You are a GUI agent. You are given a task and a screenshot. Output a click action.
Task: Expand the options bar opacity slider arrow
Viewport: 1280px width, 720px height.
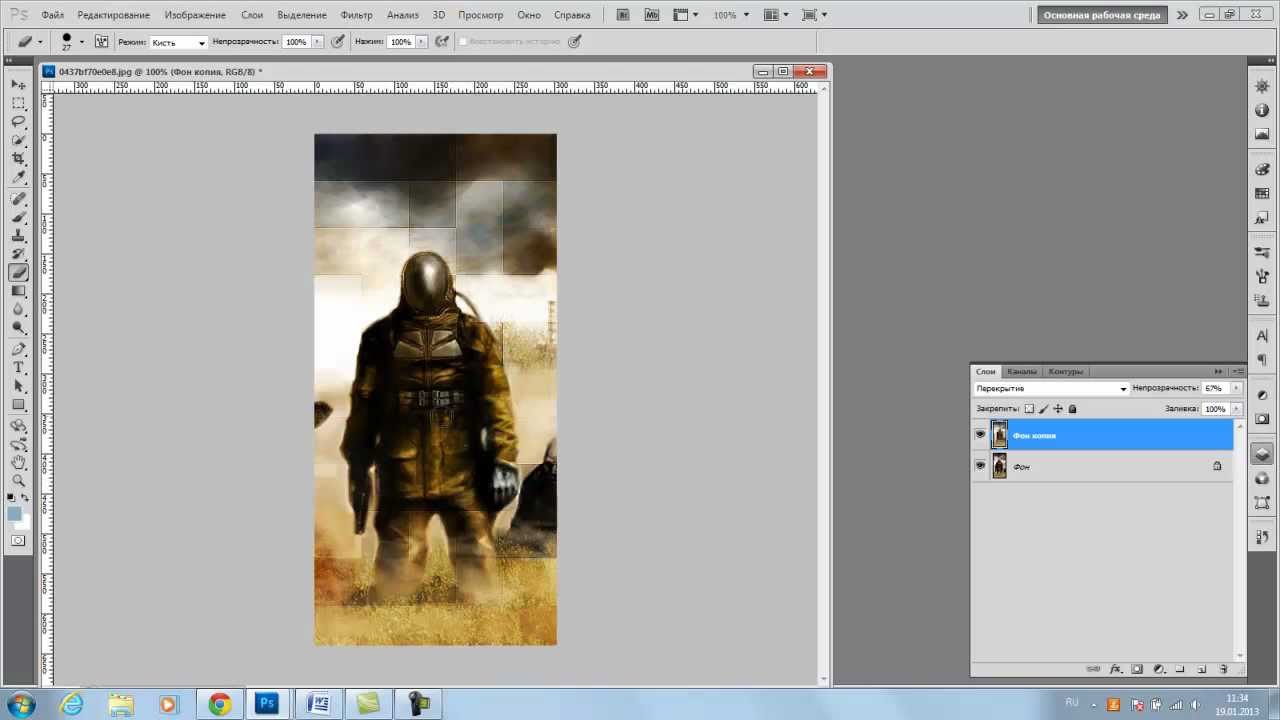[x=318, y=42]
